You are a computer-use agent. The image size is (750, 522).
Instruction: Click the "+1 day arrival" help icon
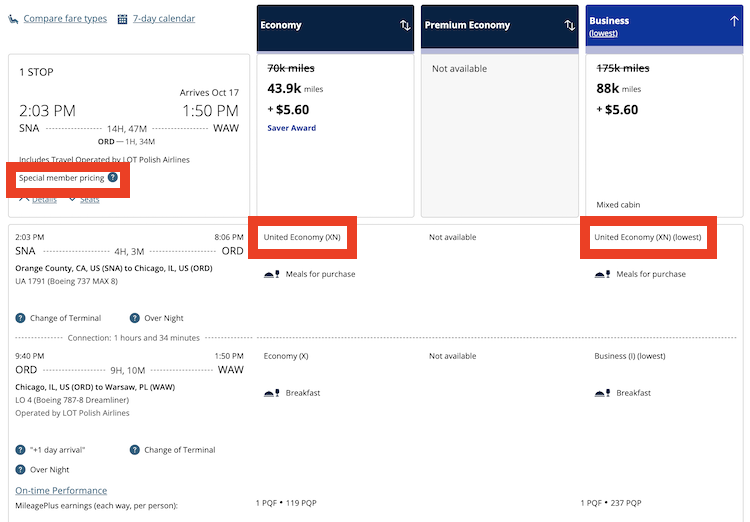(20, 450)
